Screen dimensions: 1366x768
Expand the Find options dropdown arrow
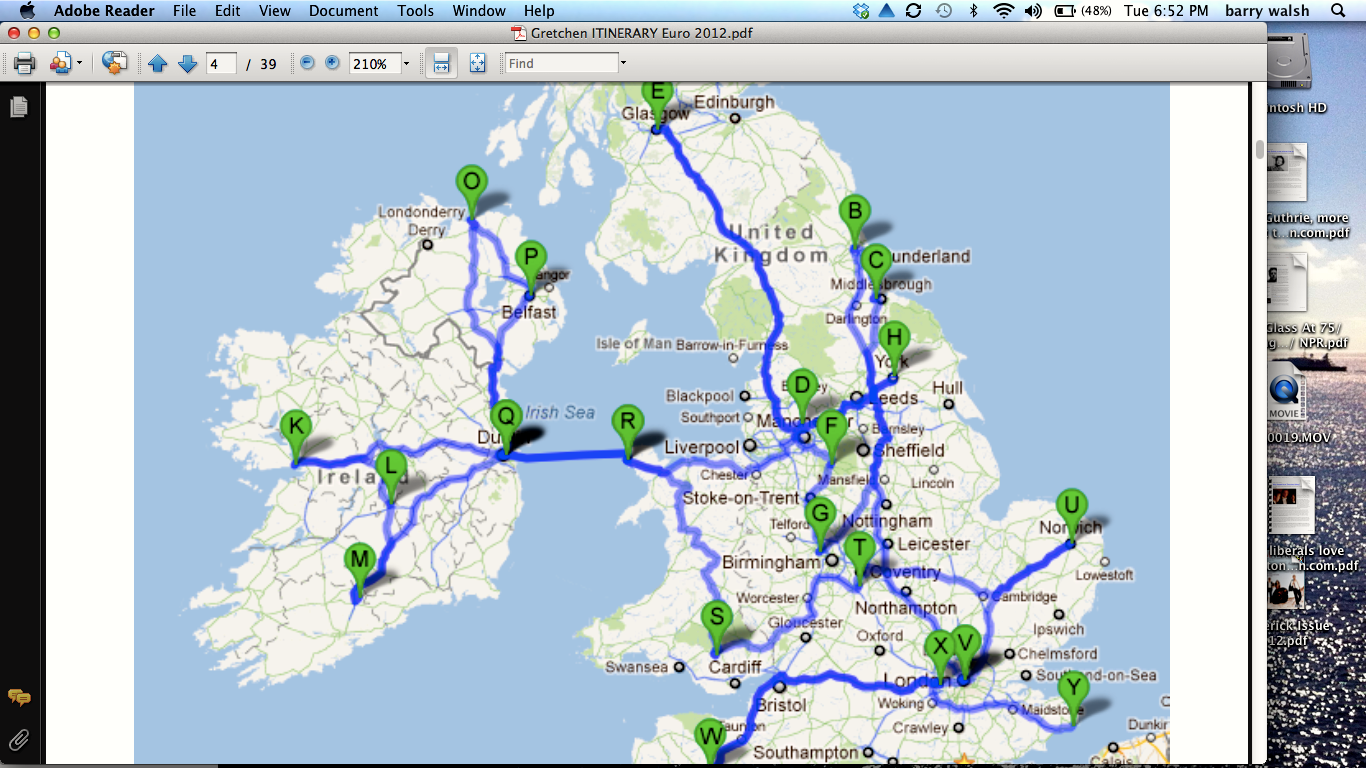623,63
